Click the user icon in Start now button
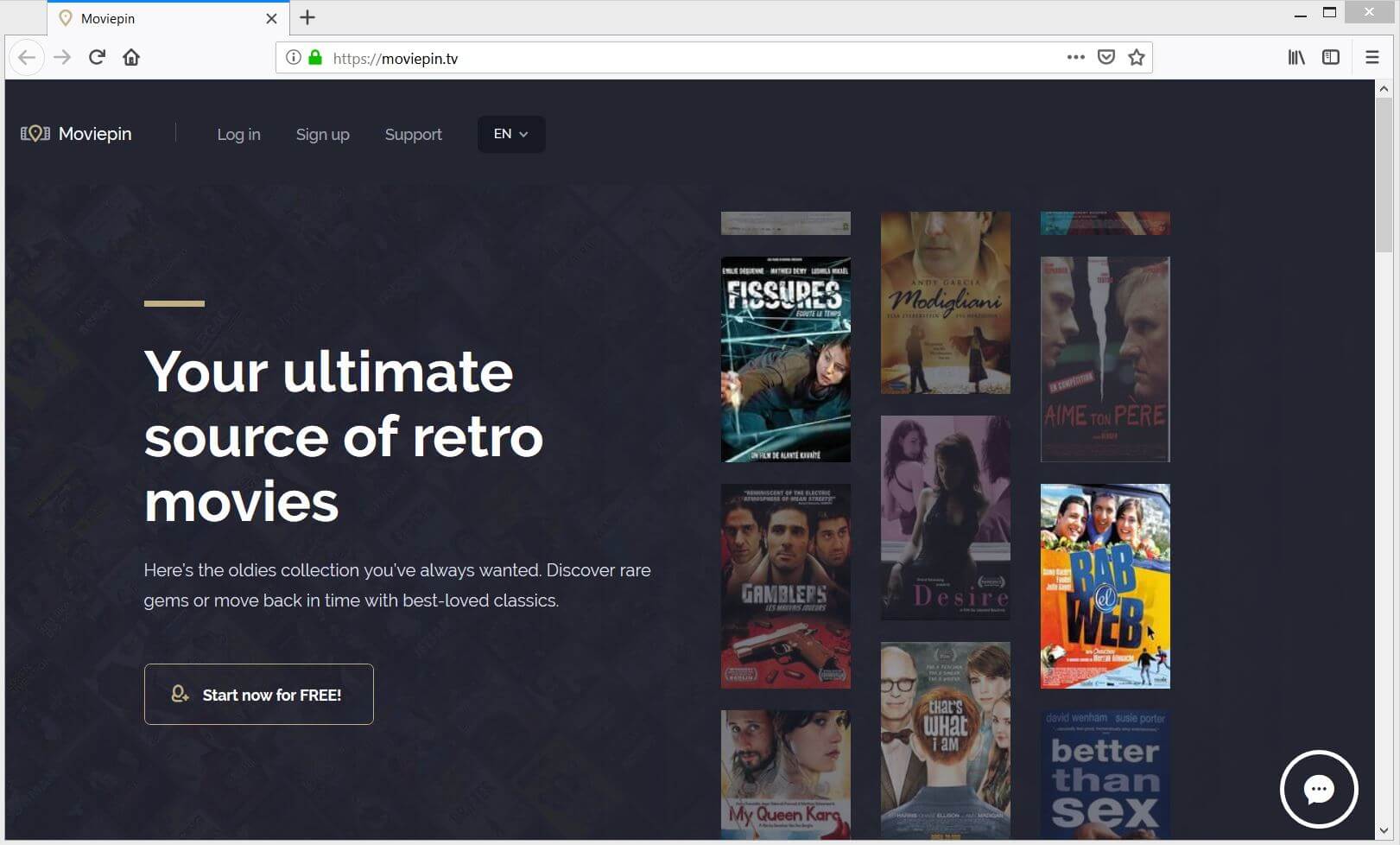1400x845 pixels. pos(180,694)
